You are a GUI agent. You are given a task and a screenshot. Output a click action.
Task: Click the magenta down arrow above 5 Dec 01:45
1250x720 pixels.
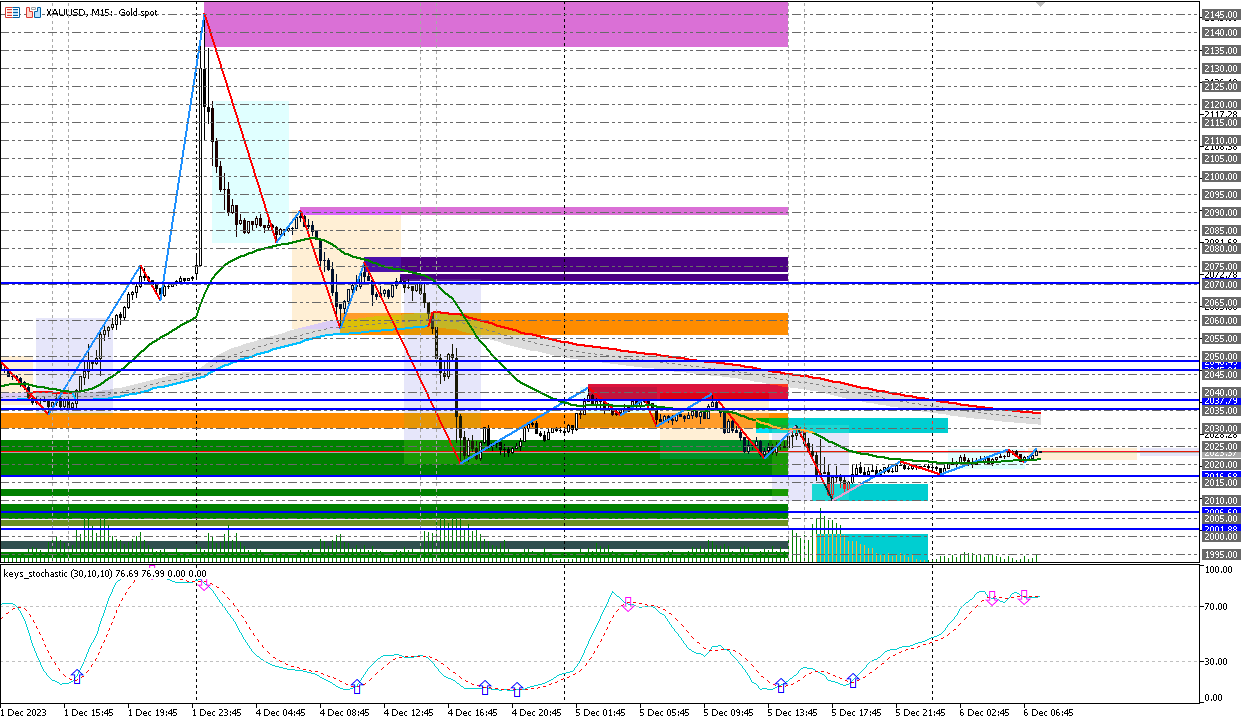[x=629, y=604]
